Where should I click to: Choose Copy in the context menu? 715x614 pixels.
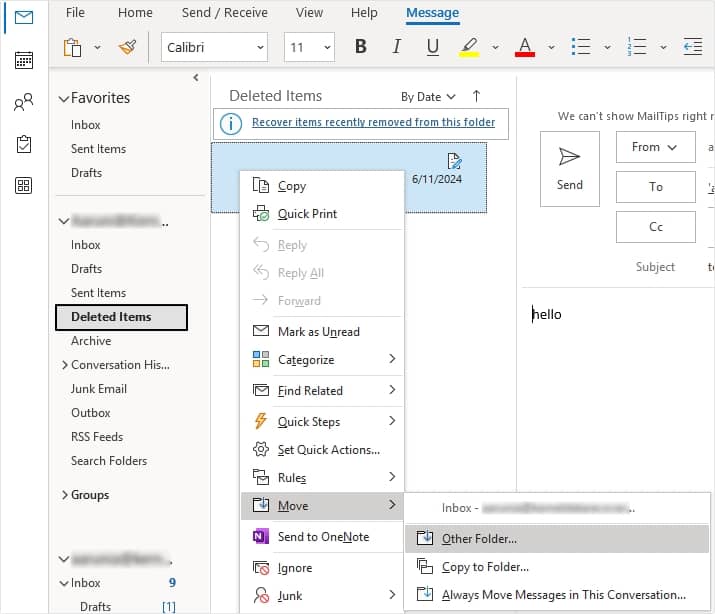tap(322, 186)
